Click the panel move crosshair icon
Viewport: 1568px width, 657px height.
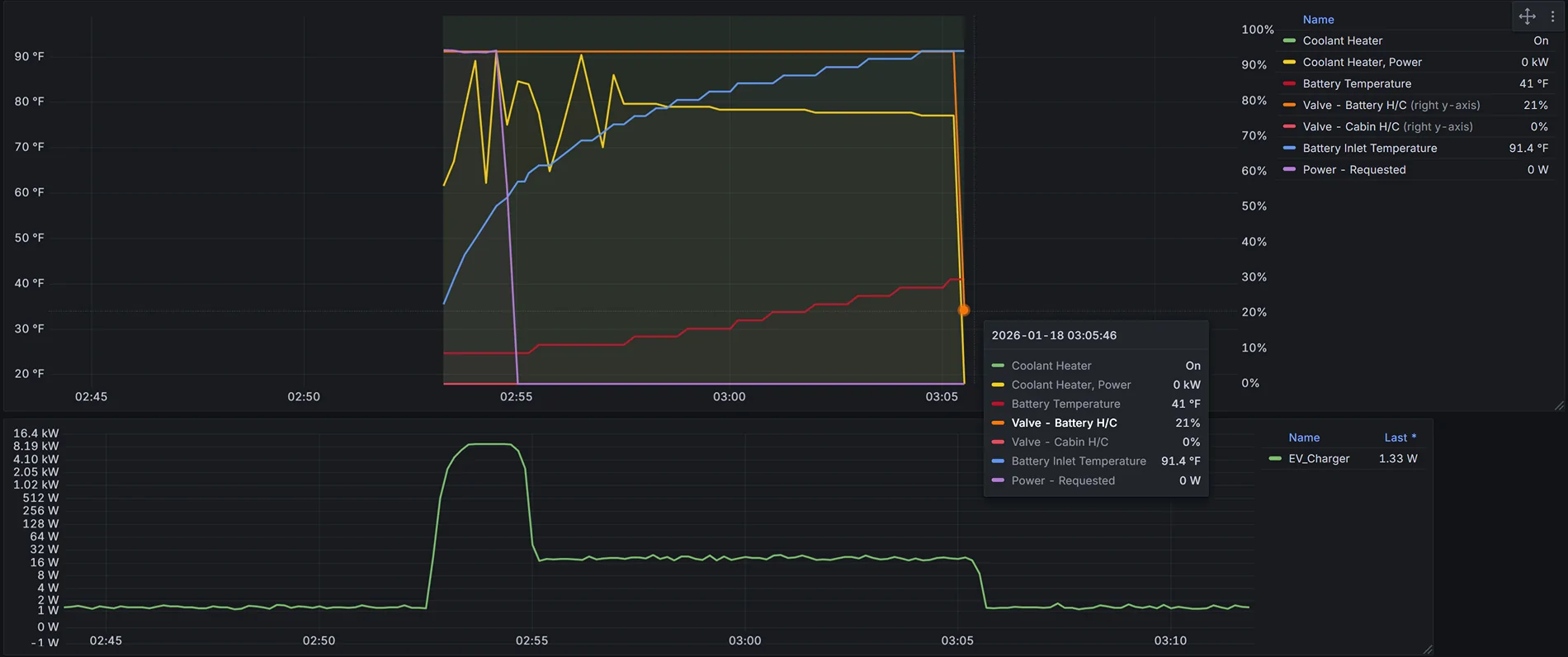[x=1527, y=17]
